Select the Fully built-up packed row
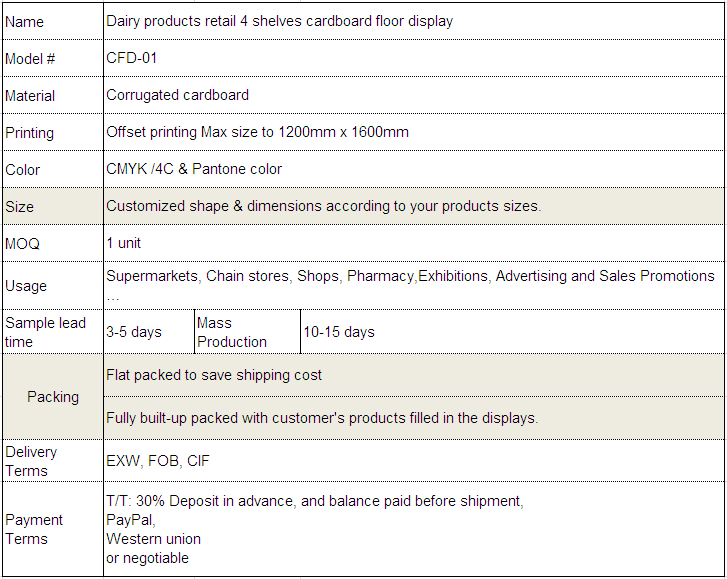The image size is (727, 579). [x=322, y=418]
